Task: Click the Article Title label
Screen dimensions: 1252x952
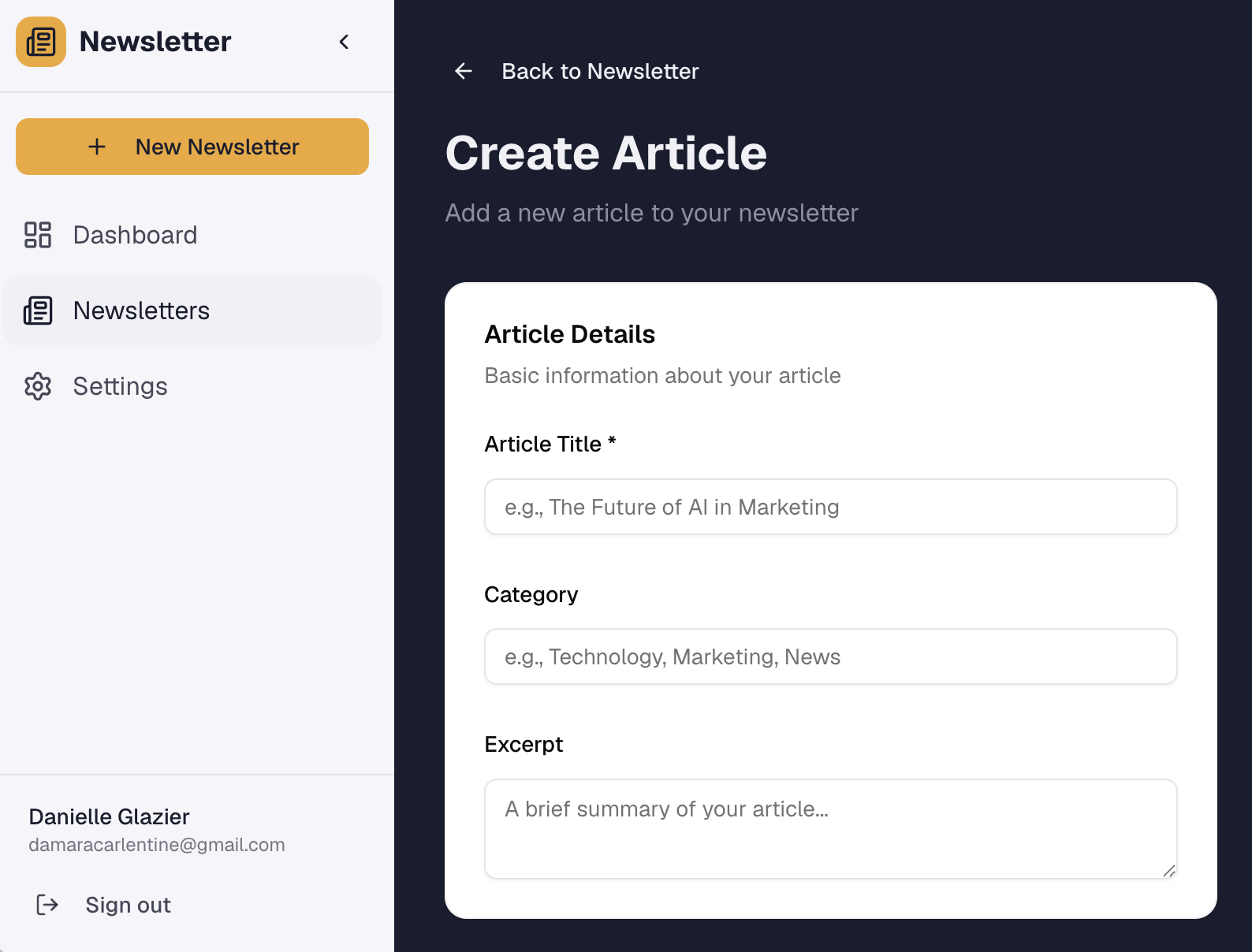Action: coord(550,444)
